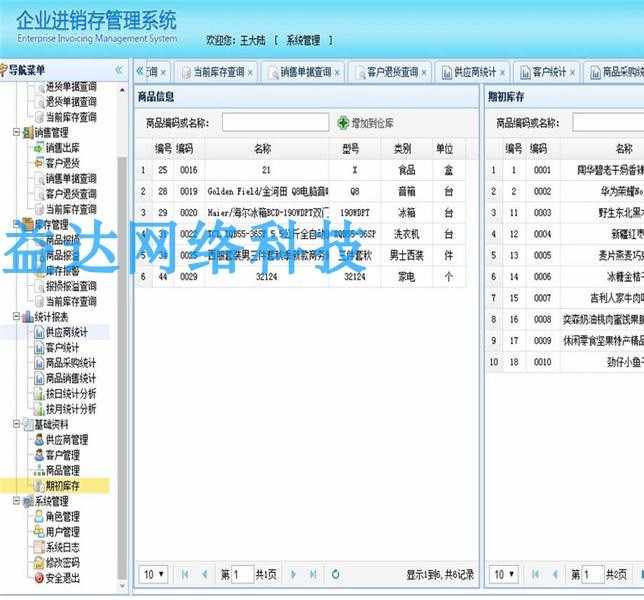The image size is (644, 600).
Task: Open 商品采购统计 in the sidebar tree
Action: point(71,363)
